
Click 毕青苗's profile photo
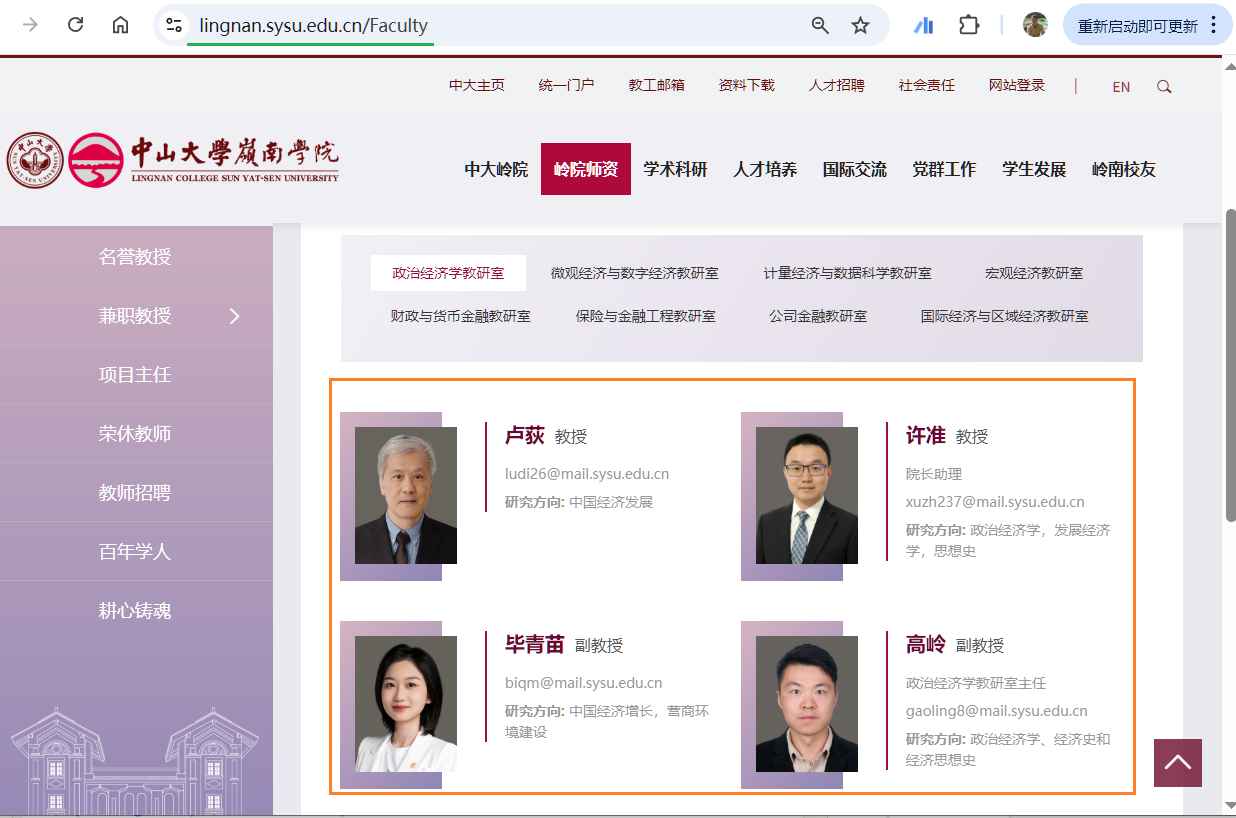click(405, 704)
